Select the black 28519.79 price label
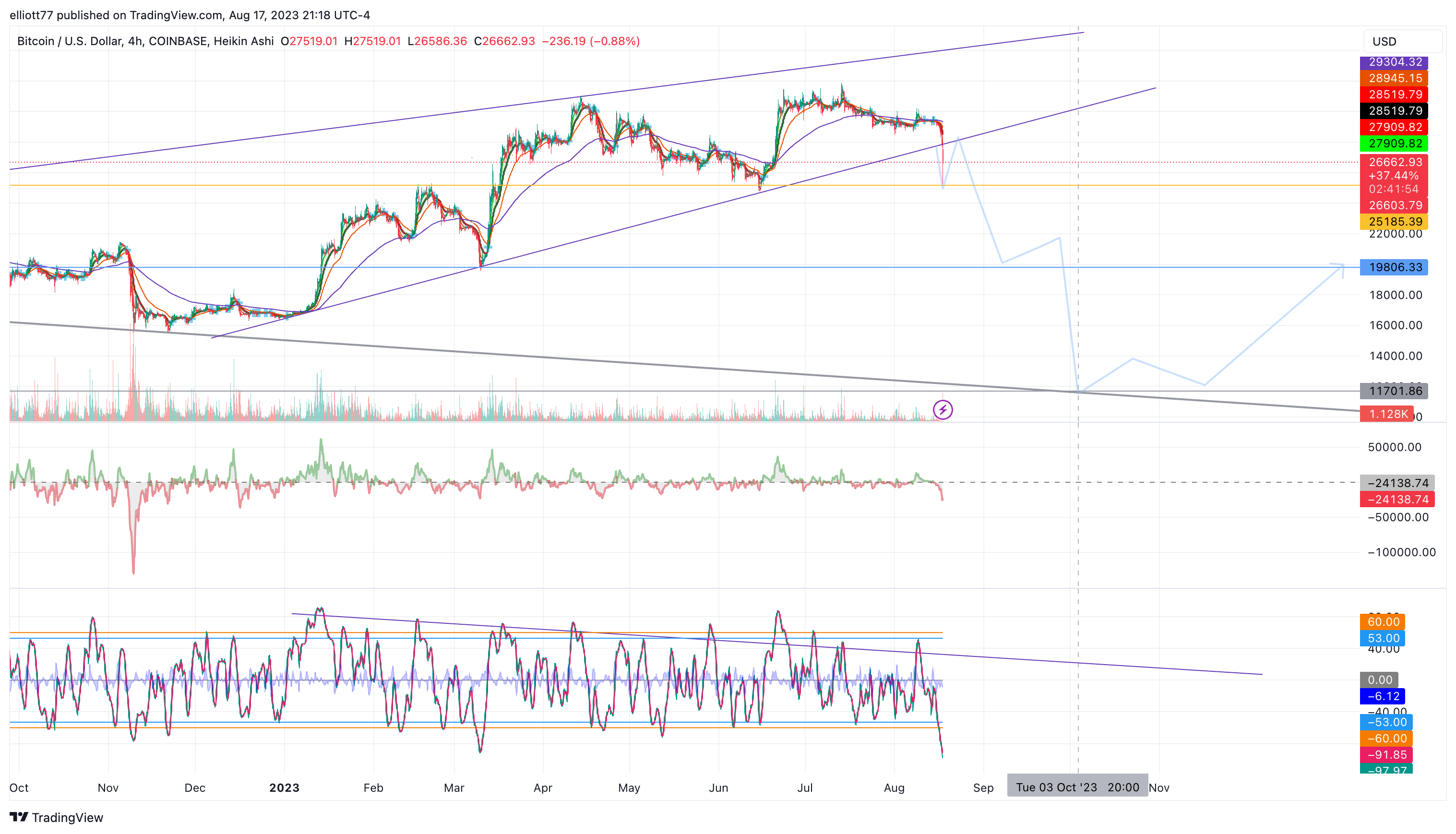Viewport: 1456px width, 834px height. click(x=1394, y=110)
